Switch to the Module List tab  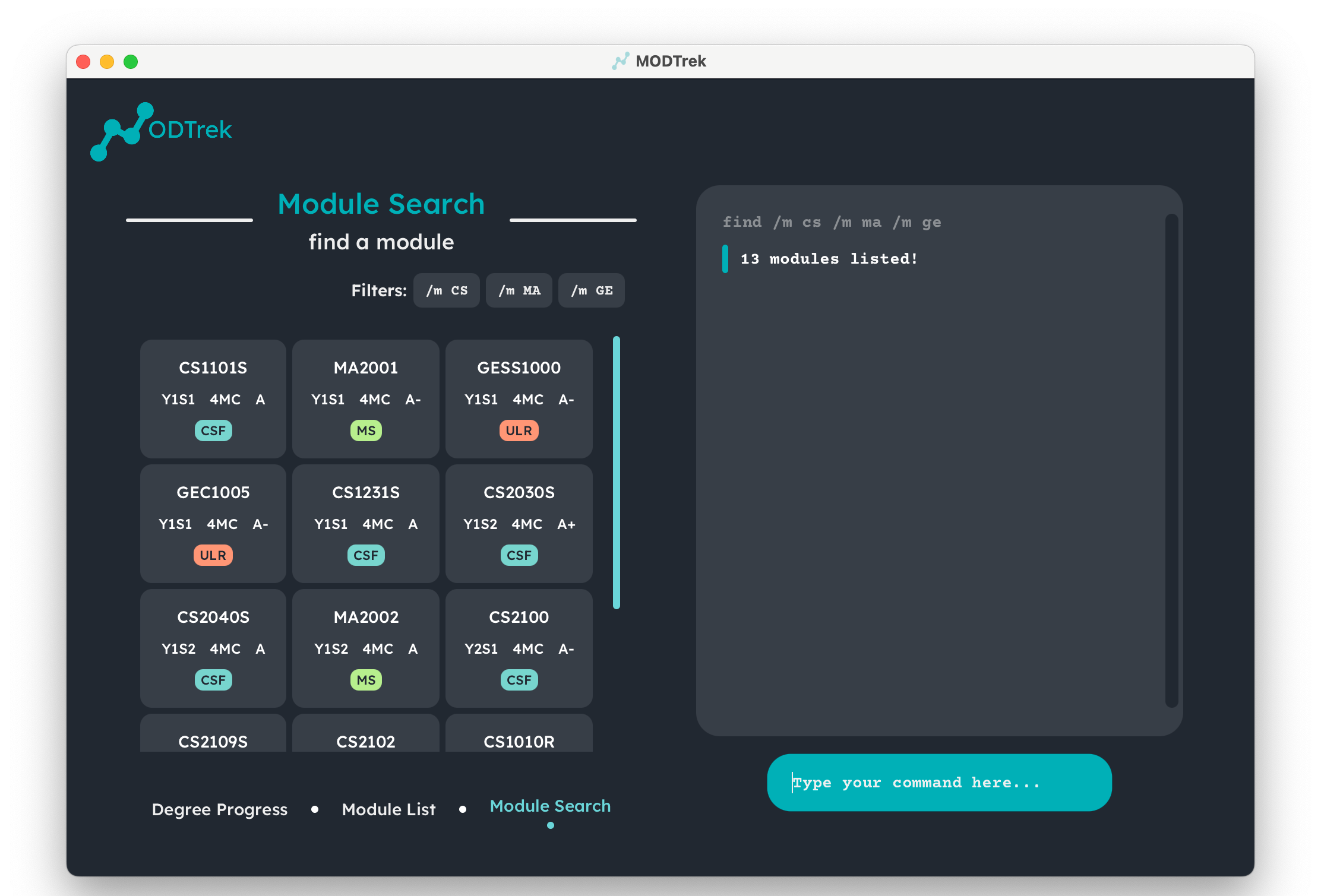pyautogui.click(x=389, y=810)
